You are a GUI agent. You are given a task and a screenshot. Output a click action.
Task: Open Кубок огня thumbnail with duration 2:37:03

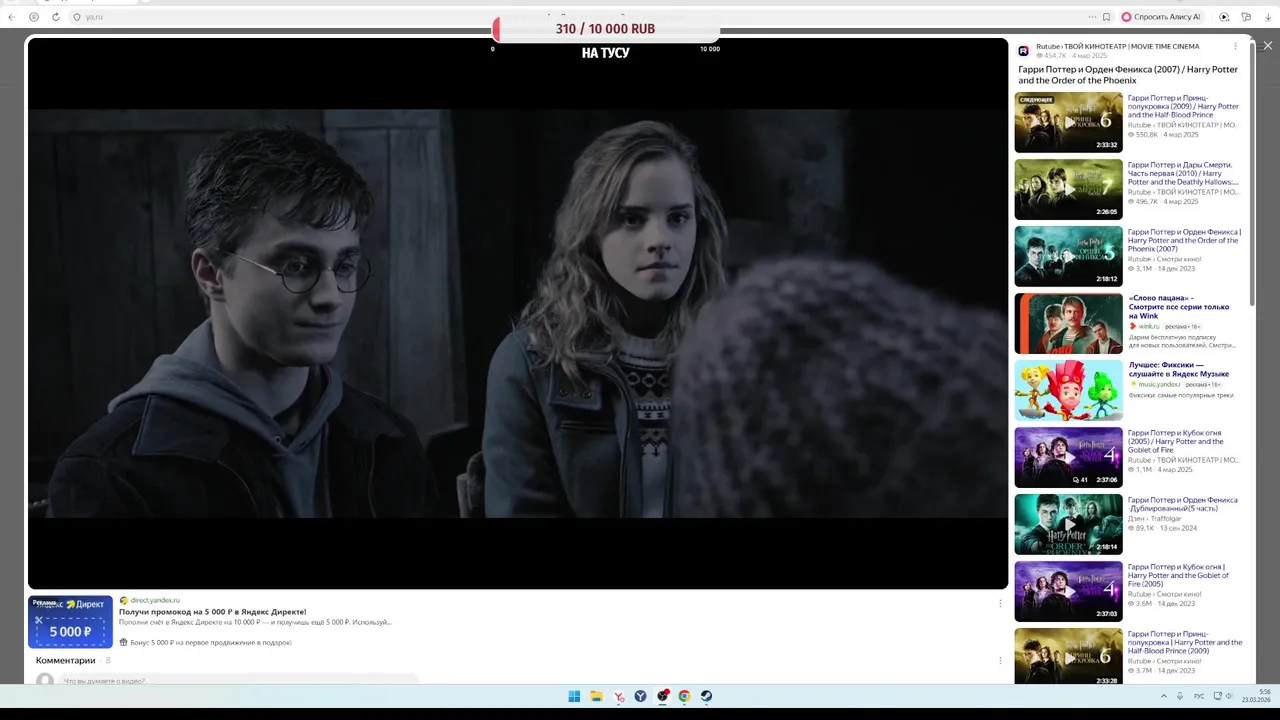[x=1068, y=591]
